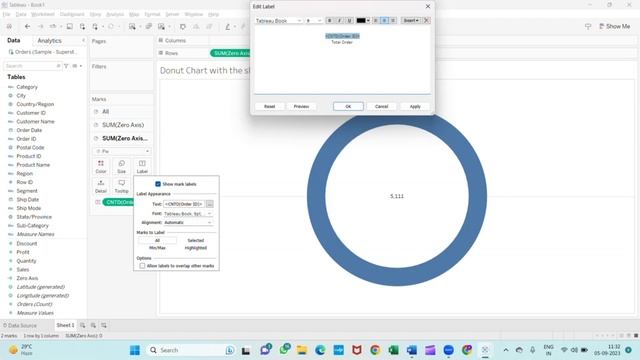Click the ellipsis button next to label Text
This screenshot has width=640, height=360.
tap(209, 204)
